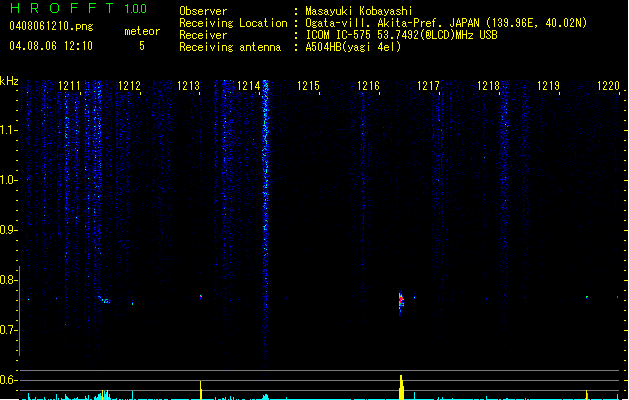Click the 0.7 frequency axis label
The height and width of the screenshot is (400, 629).
click(8, 330)
